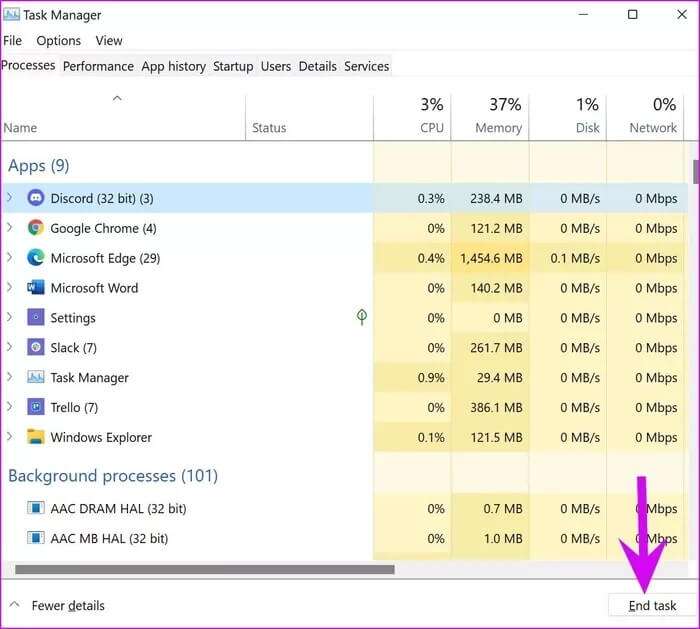This screenshot has height=629, width=700.
Task: Click the Task Manager row icon
Action: point(36,377)
